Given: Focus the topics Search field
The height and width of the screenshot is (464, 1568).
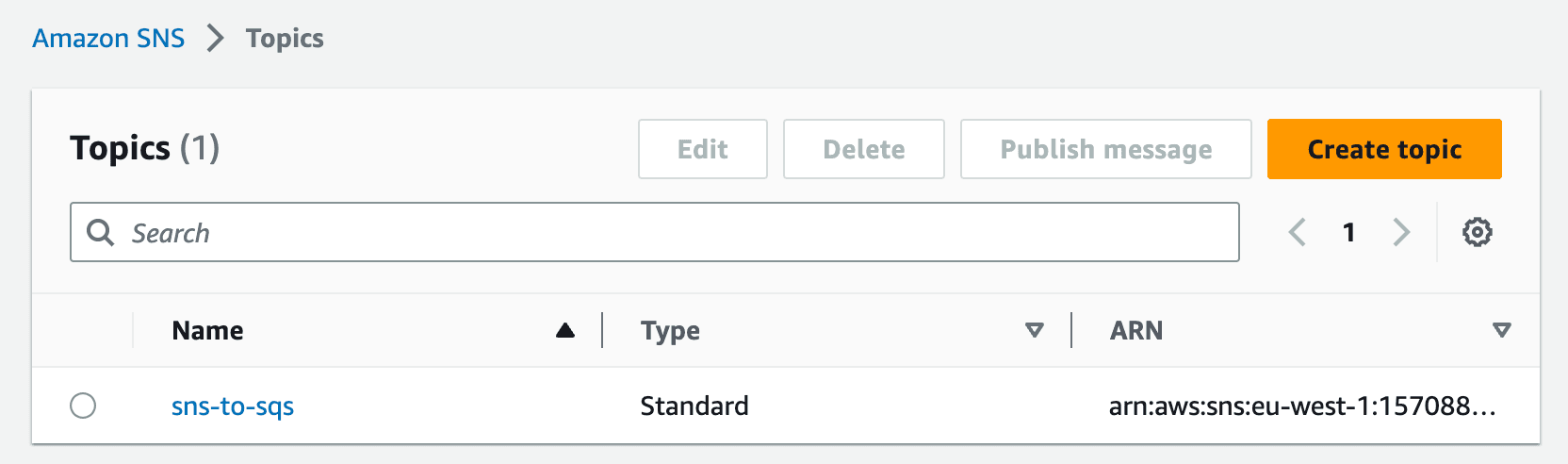Looking at the screenshot, I should click(655, 232).
